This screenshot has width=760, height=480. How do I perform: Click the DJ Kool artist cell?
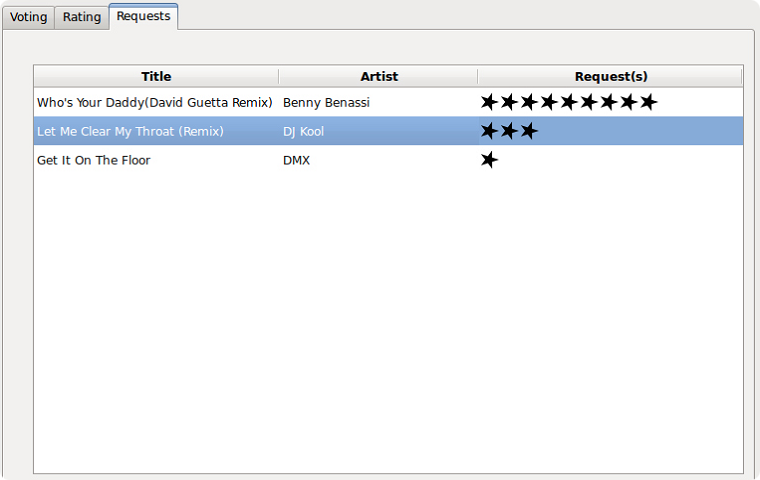click(303, 131)
